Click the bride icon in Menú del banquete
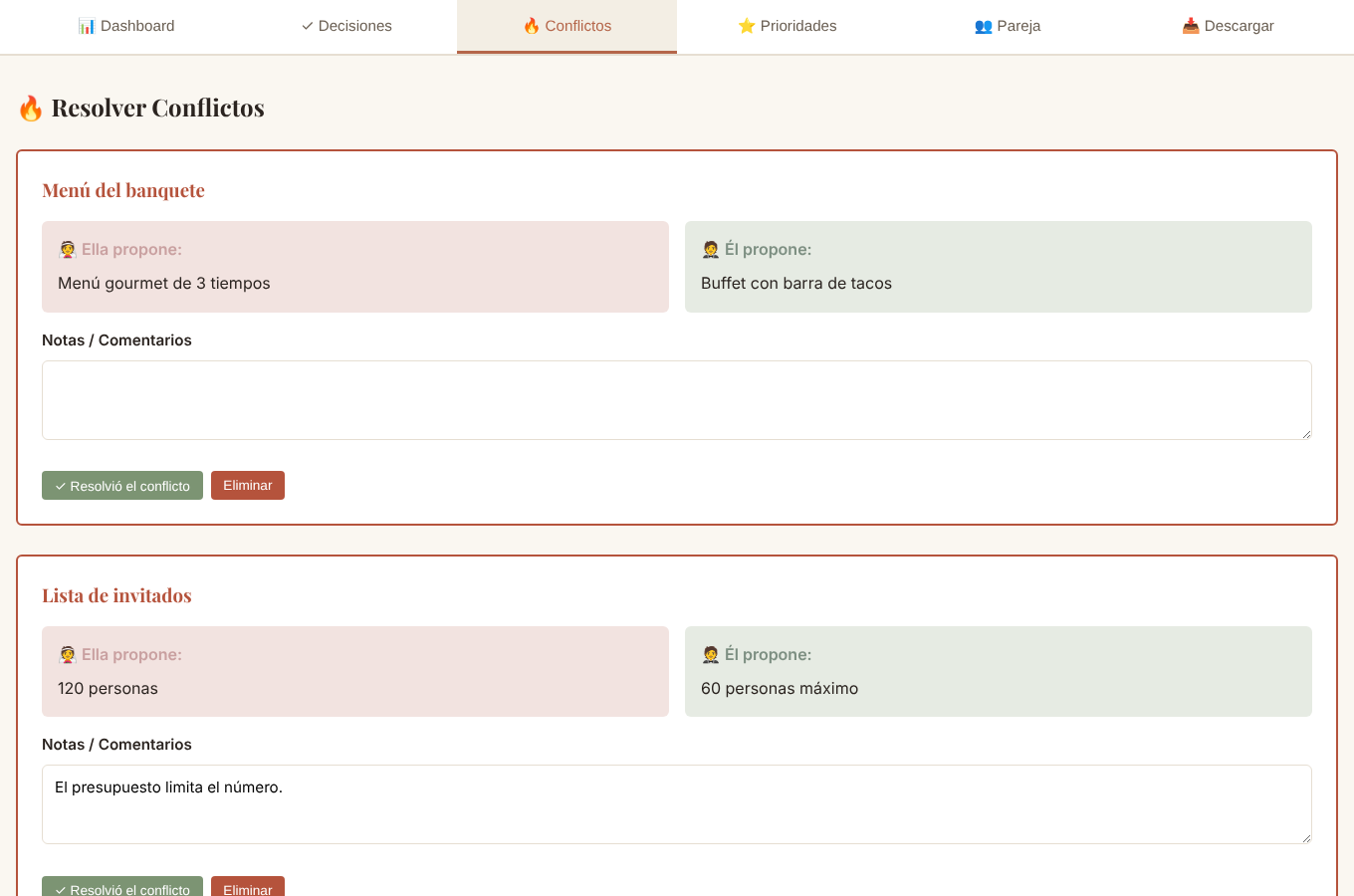Screen dimensions: 1354x896 (68, 250)
